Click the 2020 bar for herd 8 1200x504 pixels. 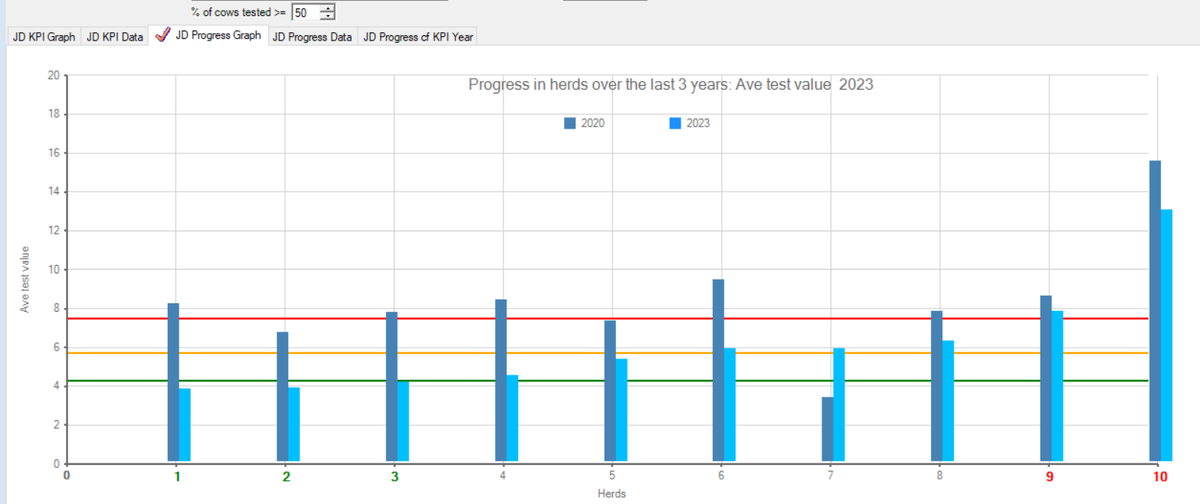pos(937,387)
